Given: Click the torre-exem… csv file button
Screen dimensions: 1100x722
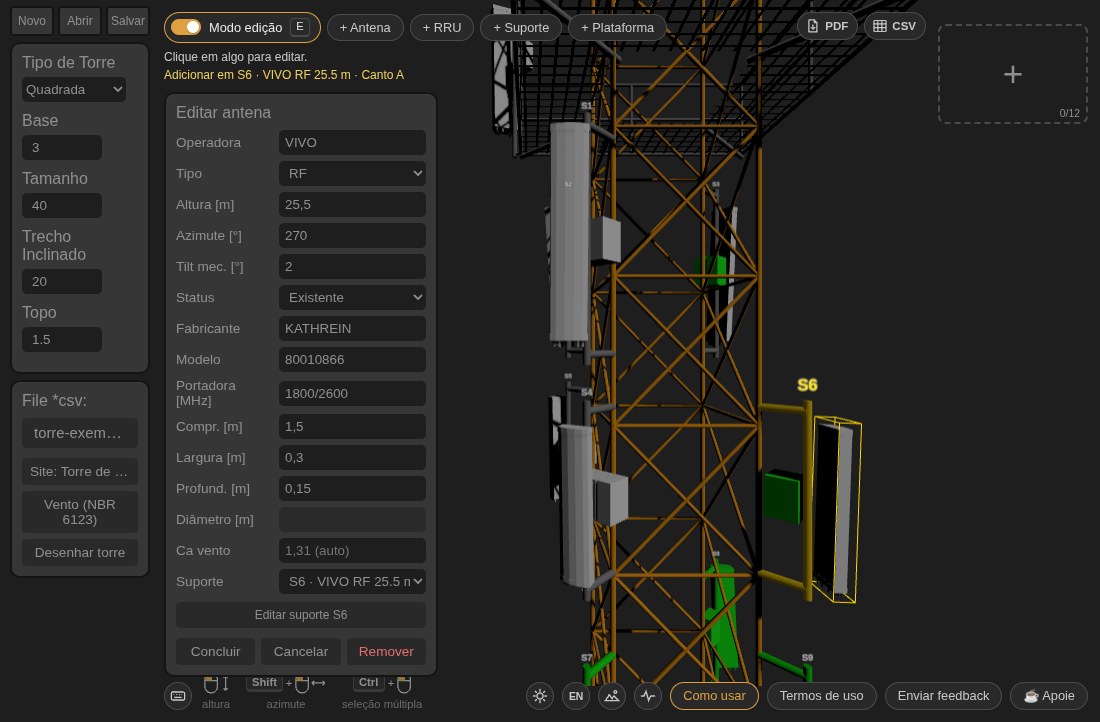Looking at the screenshot, I should [80, 434].
